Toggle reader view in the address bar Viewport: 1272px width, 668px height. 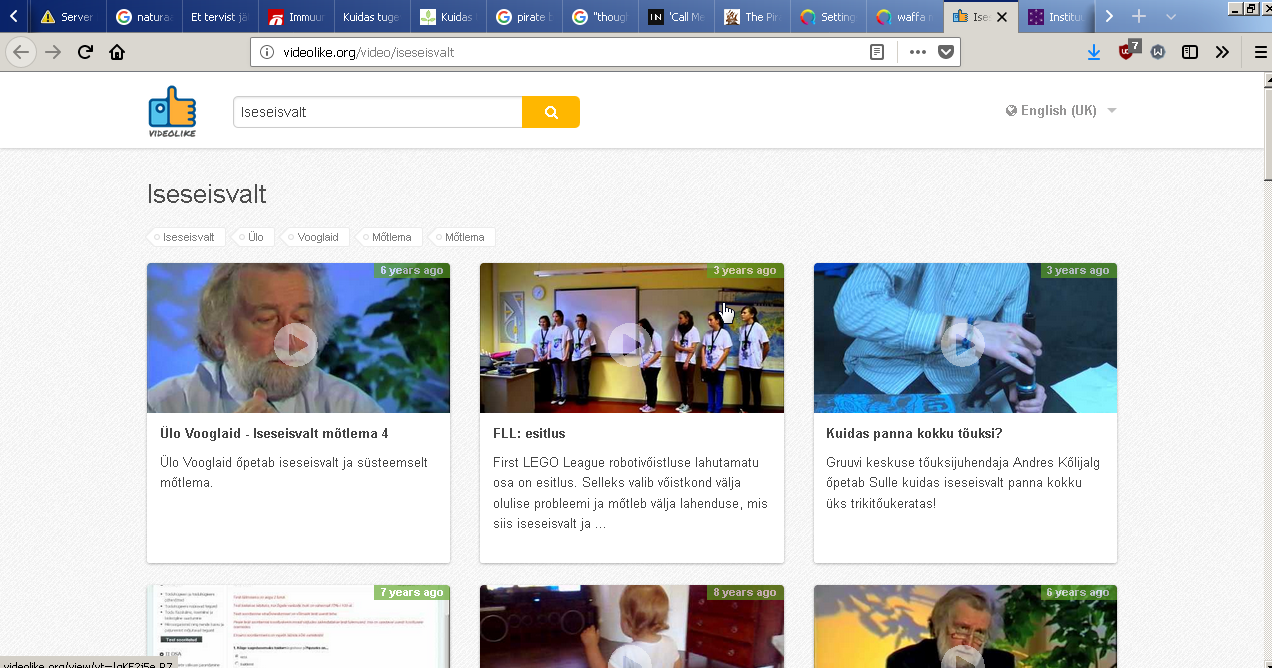click(x=877, y=52)
